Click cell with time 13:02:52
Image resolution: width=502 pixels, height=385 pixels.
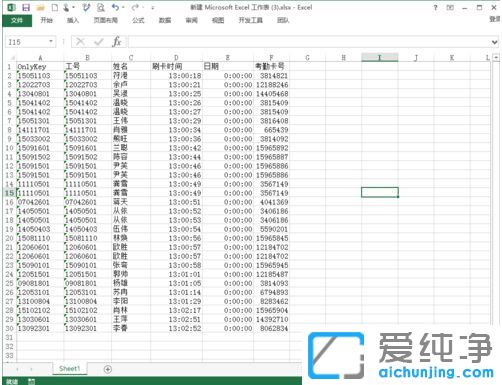click(x=176, y=328)
